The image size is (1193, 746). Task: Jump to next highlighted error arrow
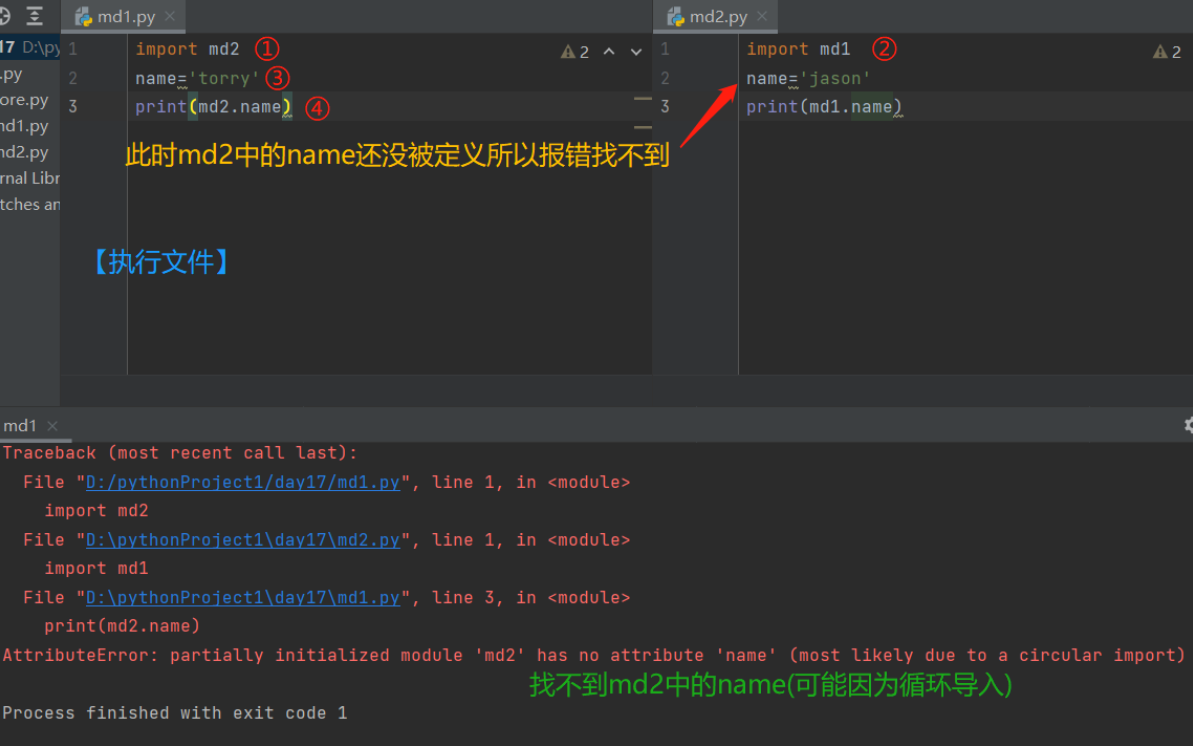click(x=636, y=52)
